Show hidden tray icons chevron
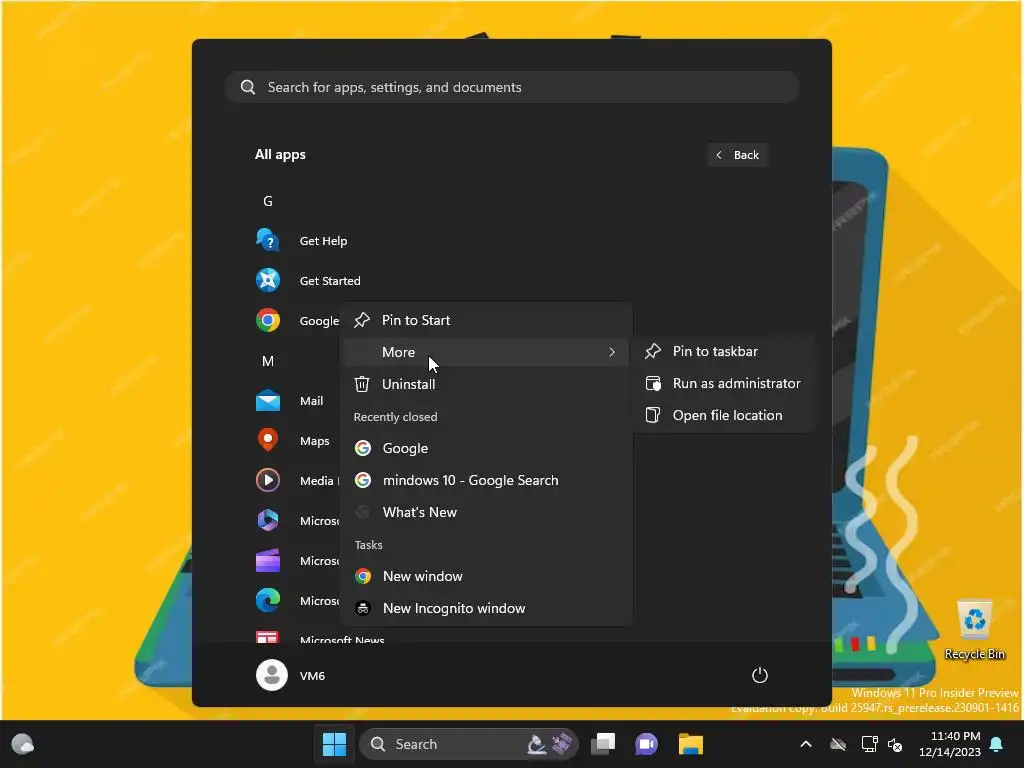 [806, 744]
